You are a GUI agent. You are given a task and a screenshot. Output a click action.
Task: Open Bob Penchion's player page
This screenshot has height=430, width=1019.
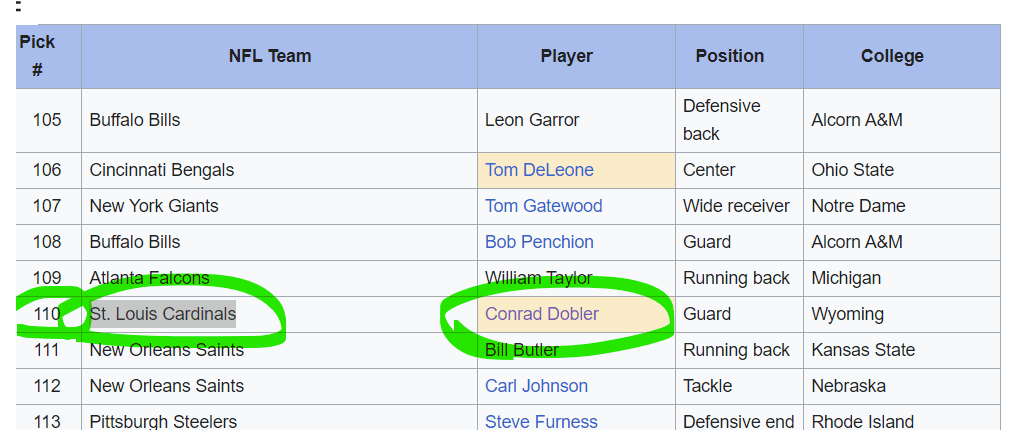coord(539,242)
